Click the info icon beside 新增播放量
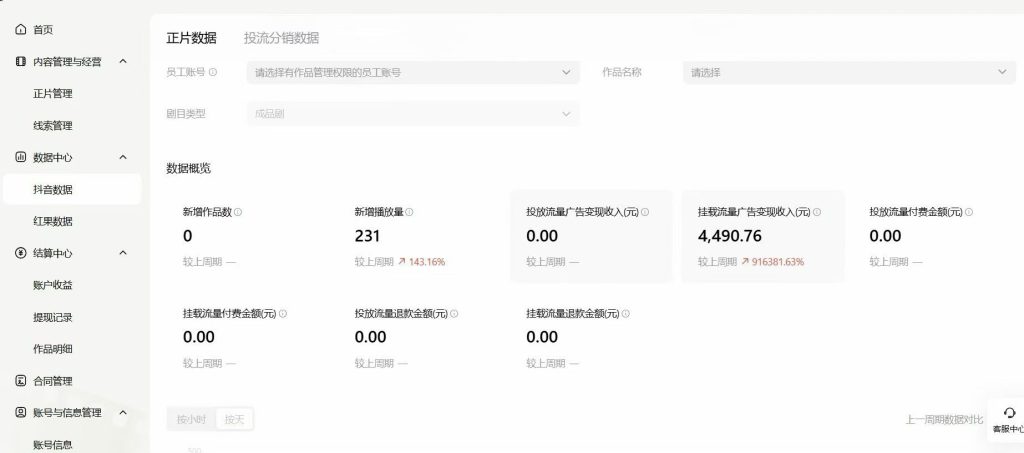Viewport: 1024px width, 453px height. [409, 212]
